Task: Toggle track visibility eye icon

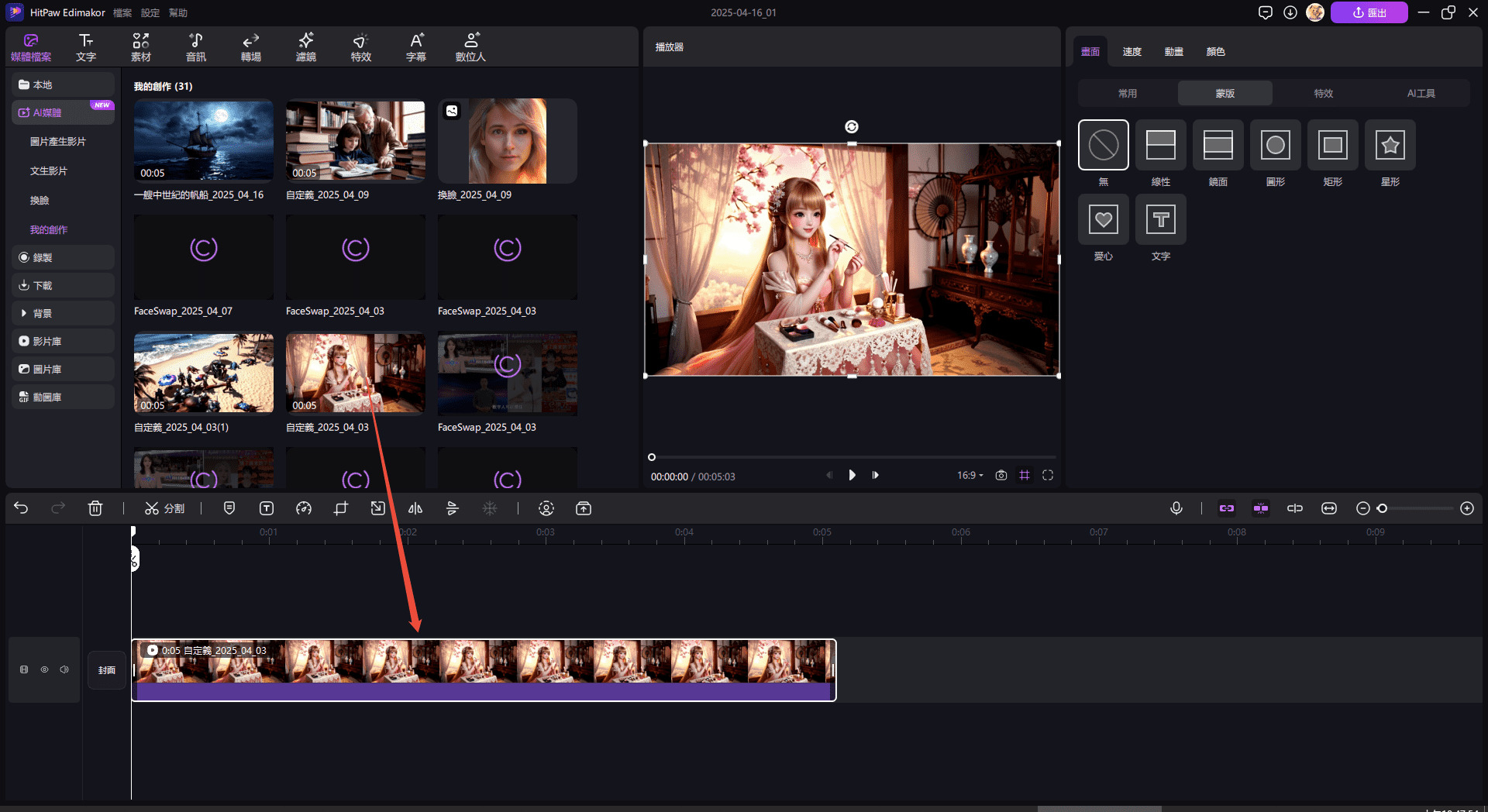Action: pyautogui.click(x=44, y=669)
